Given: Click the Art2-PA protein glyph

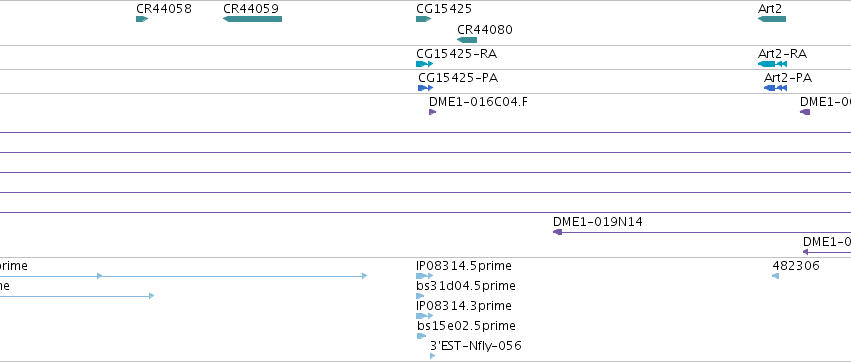Looking at the screenshot, I should pos(775,88).
